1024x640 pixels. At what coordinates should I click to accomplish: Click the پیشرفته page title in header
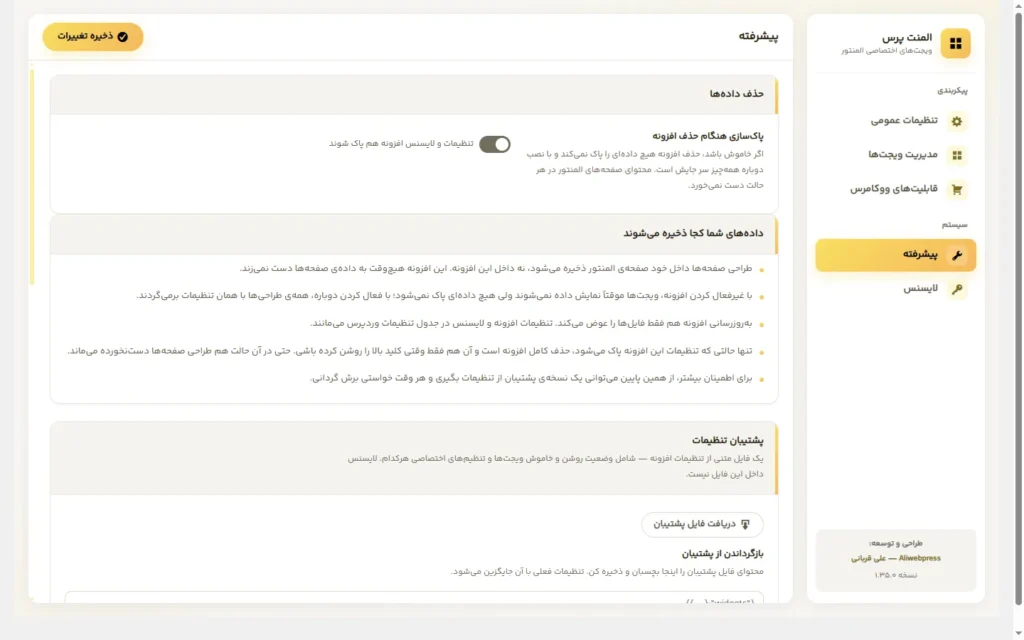point(758,37)
